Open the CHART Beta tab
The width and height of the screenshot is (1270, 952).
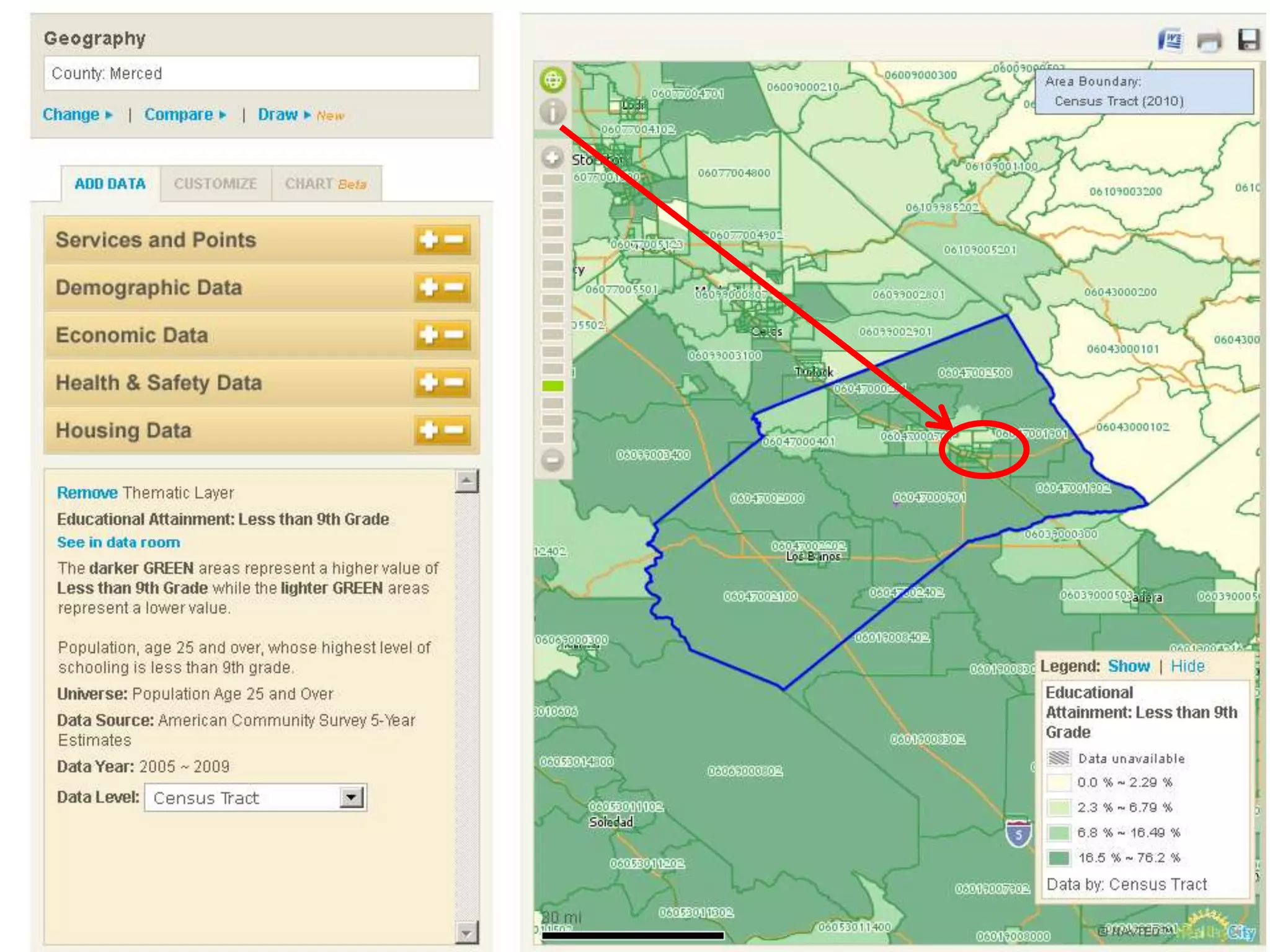coord(326,184)
